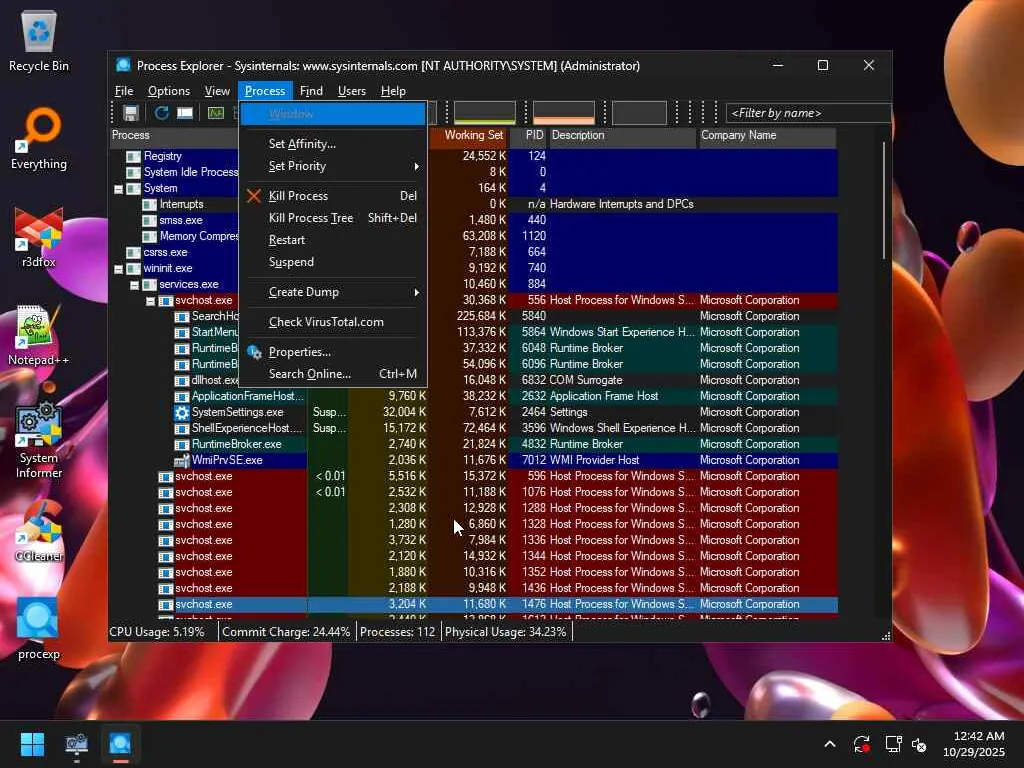
Task: Click the empty third toolbar graph
Action: pos(639,112)
